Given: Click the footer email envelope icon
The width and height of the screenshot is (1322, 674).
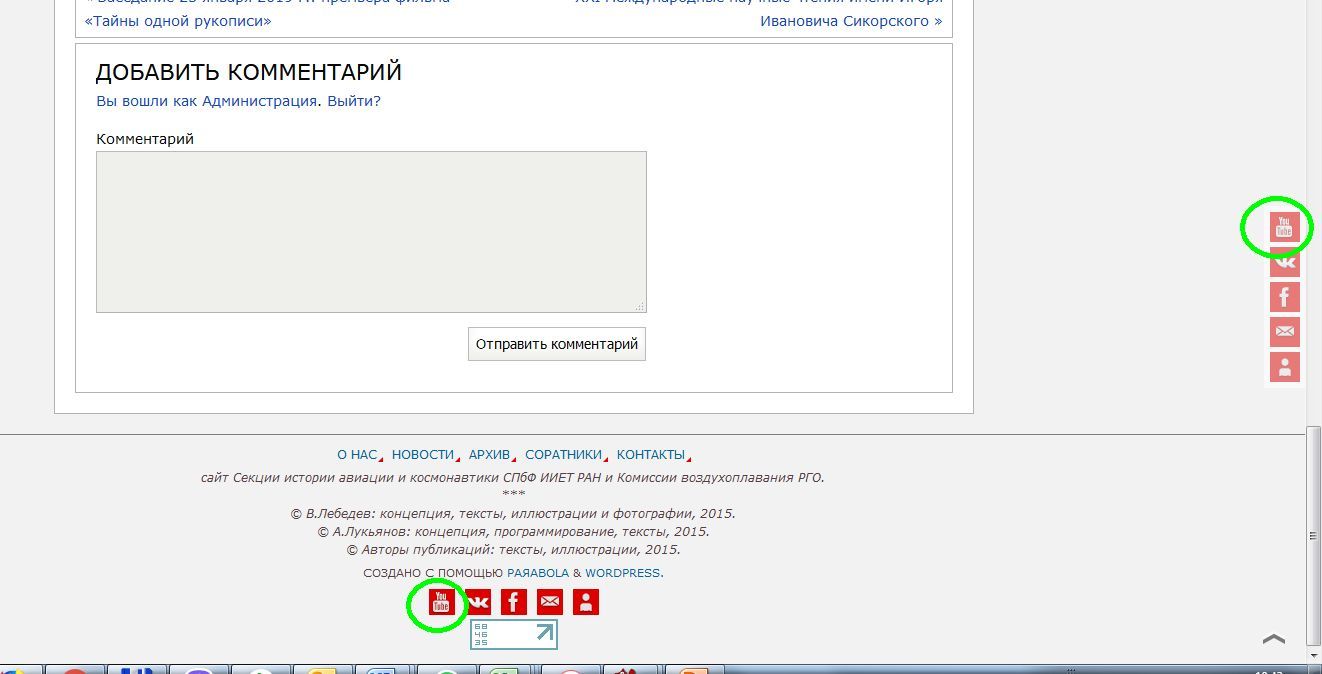Looking at the screenshot, I should (549, 602).
